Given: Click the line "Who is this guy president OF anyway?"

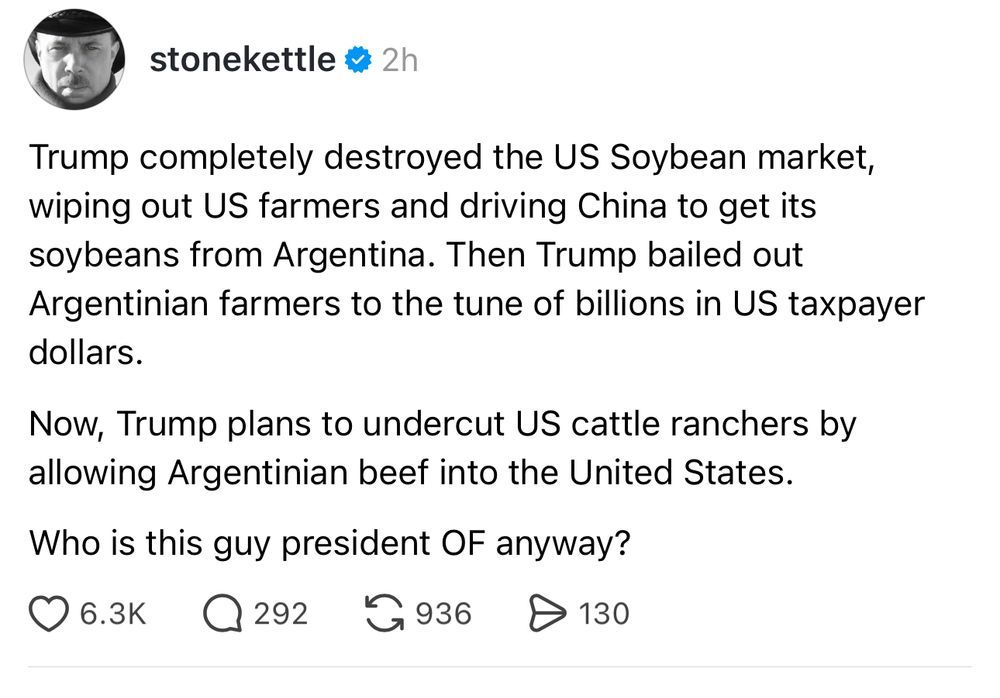Looking at the screenshot, I should (330, 544).
